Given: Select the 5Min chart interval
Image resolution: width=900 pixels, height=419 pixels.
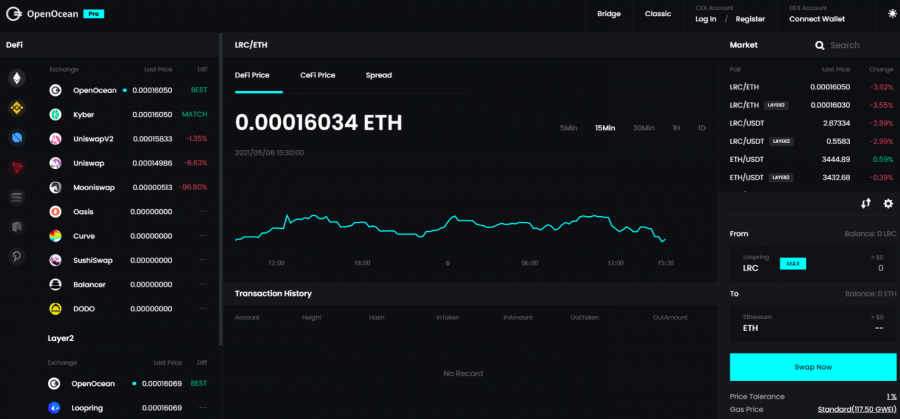Looking at the screenshot, I should pyautogui.click(x=568, y=128).
